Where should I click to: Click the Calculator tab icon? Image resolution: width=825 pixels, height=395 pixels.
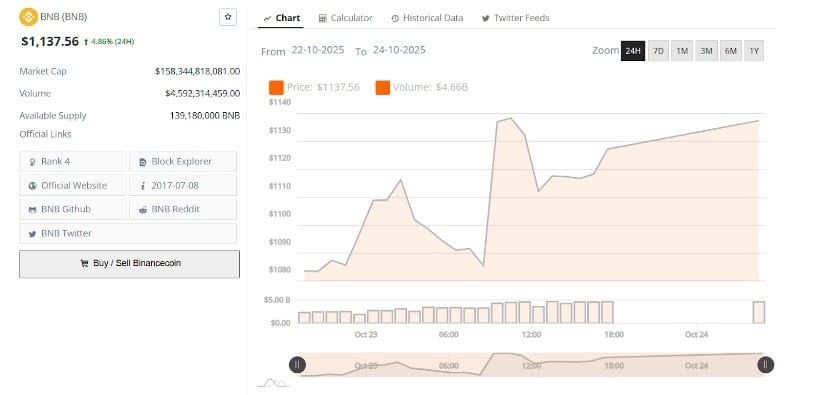[323, 18]
